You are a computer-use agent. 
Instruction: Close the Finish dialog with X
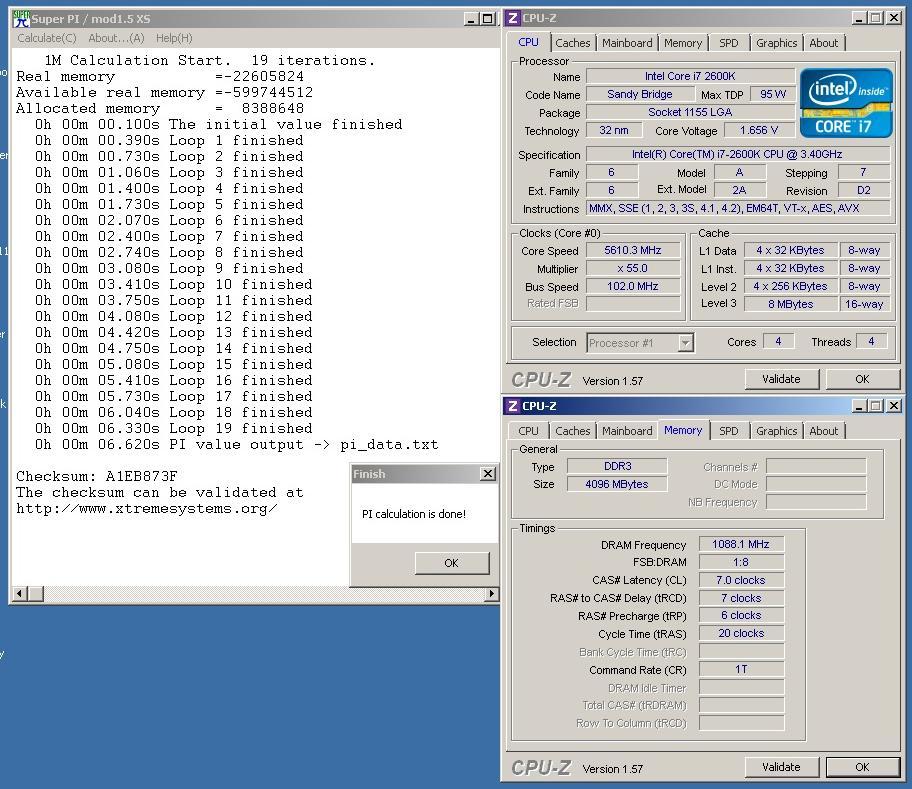(488, 474)
